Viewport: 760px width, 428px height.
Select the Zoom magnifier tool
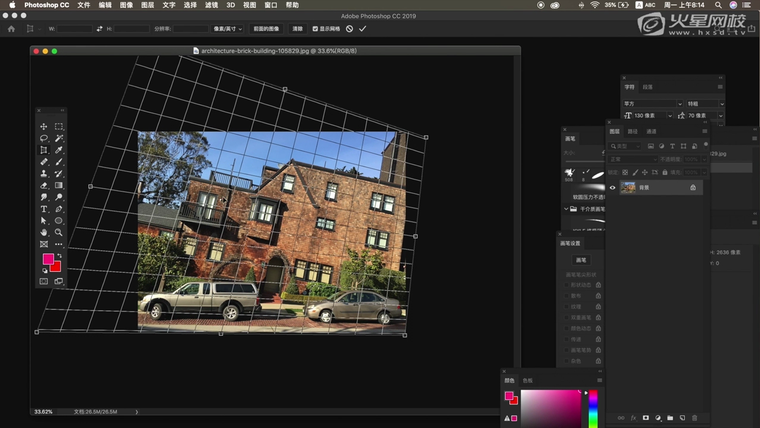pyautogui.click(x=59, y=232)
